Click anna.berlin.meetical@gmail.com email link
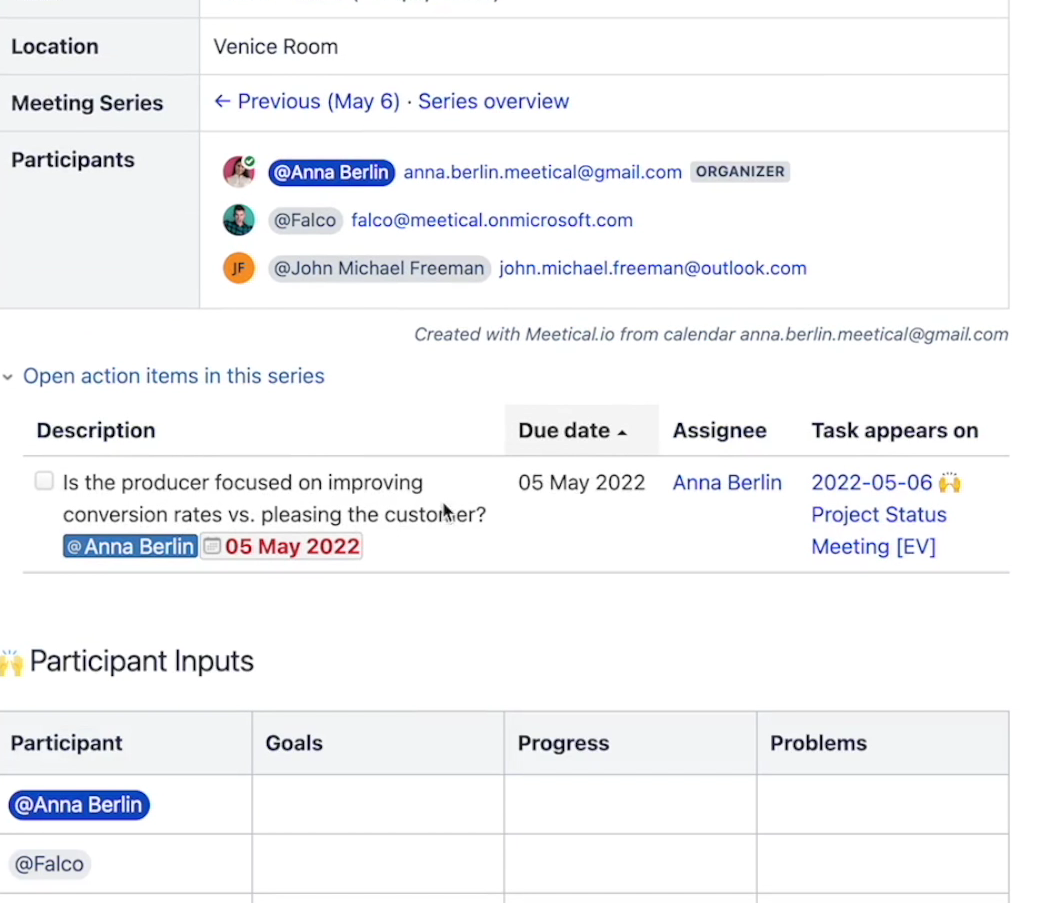This screenshot has height=903, width=1060. (542, 171)
